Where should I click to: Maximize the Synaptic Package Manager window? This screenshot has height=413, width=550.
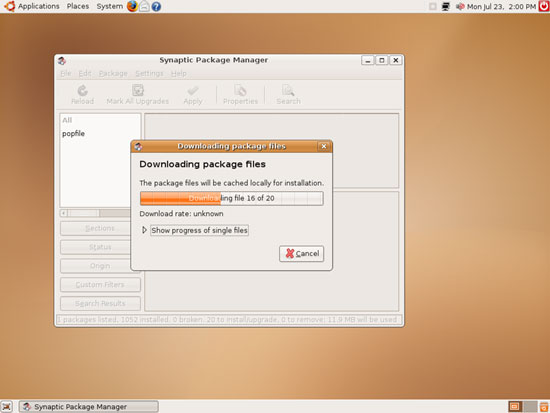coord(382,60)
